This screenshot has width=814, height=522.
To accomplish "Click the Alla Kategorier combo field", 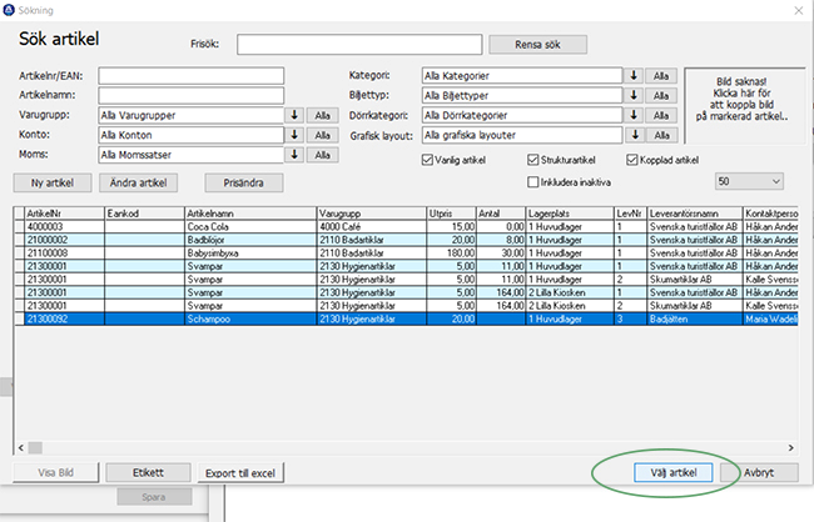I will pyautogui.click(x=522, y=76).
